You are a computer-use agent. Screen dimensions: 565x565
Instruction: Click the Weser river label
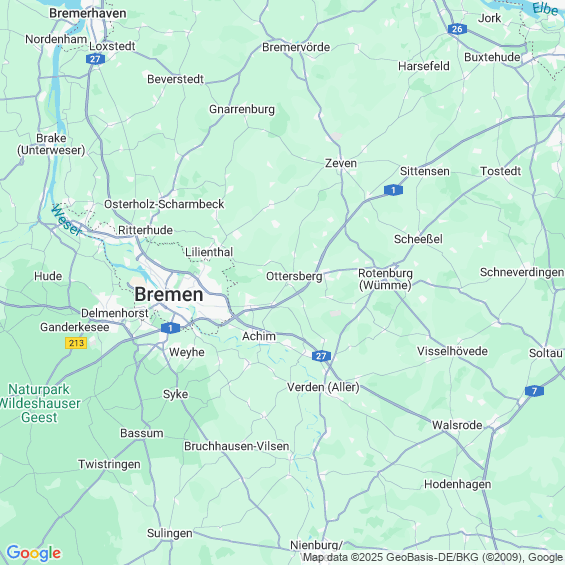pos(66,220)
